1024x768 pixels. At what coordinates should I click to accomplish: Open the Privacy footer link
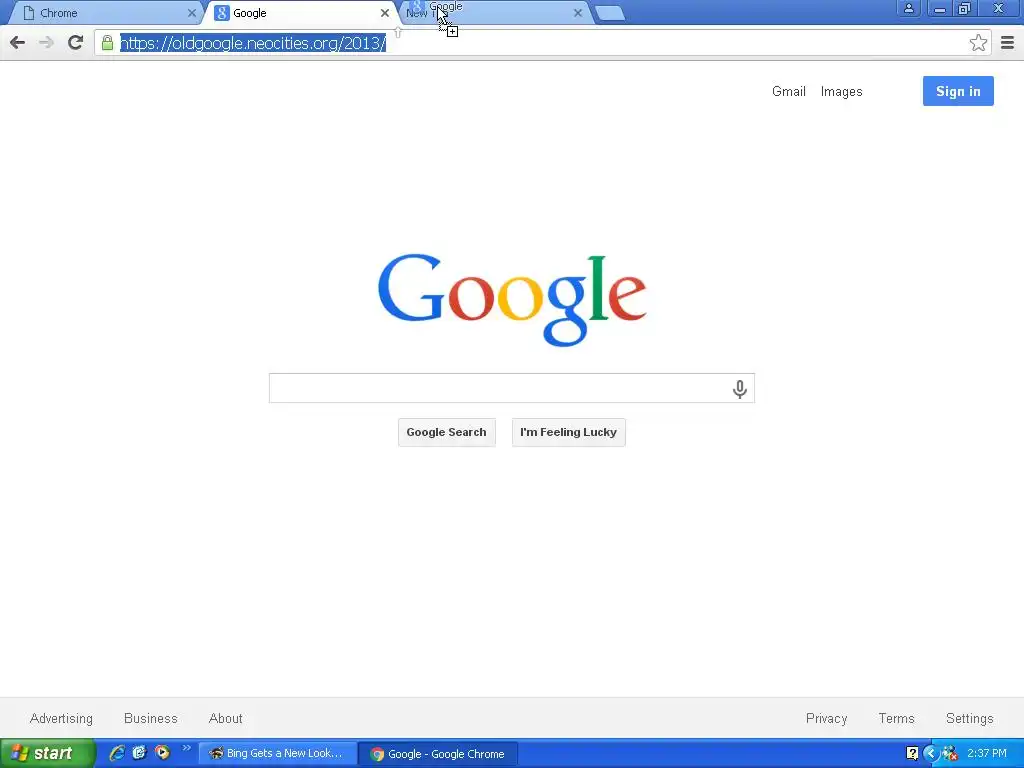[x=826, y=718]
